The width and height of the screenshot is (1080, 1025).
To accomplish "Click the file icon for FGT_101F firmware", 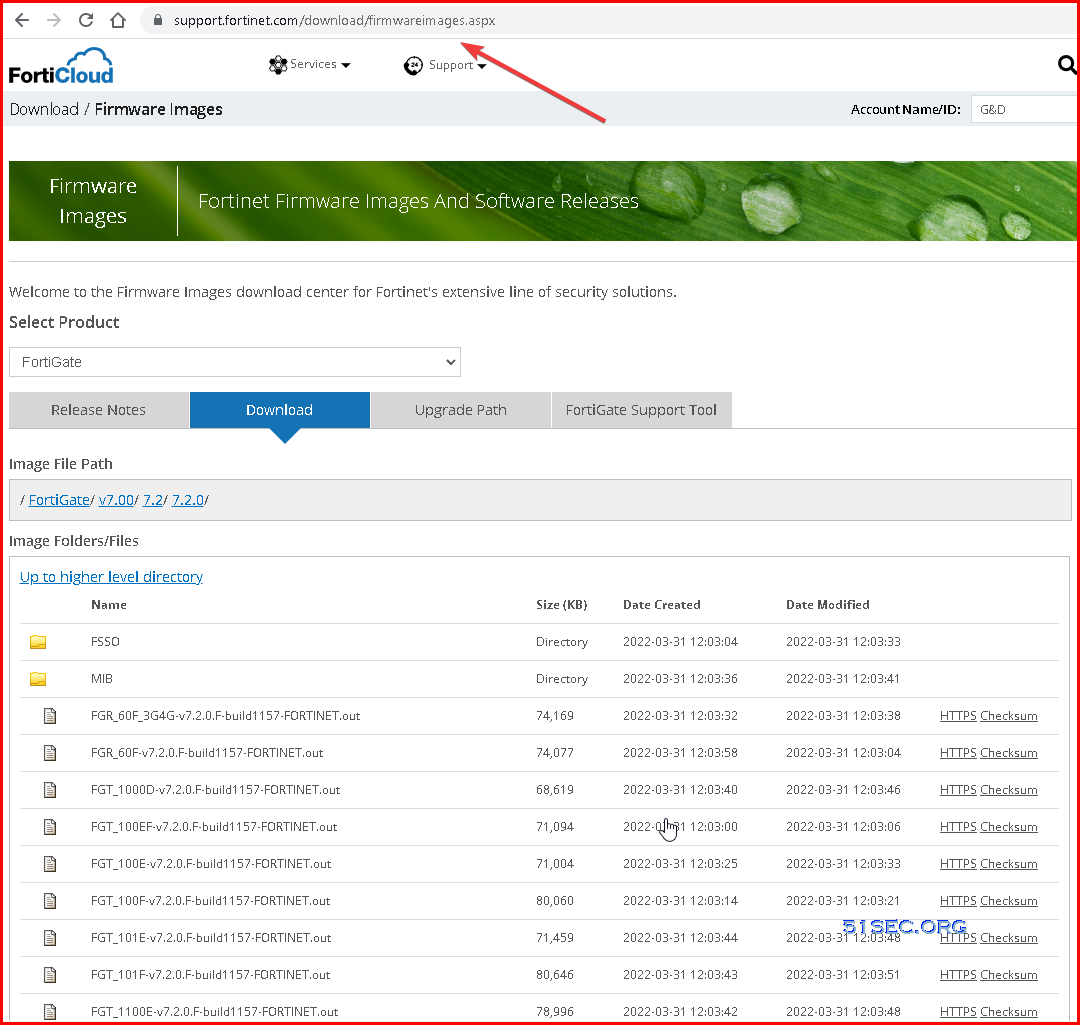I will (50, 975).
